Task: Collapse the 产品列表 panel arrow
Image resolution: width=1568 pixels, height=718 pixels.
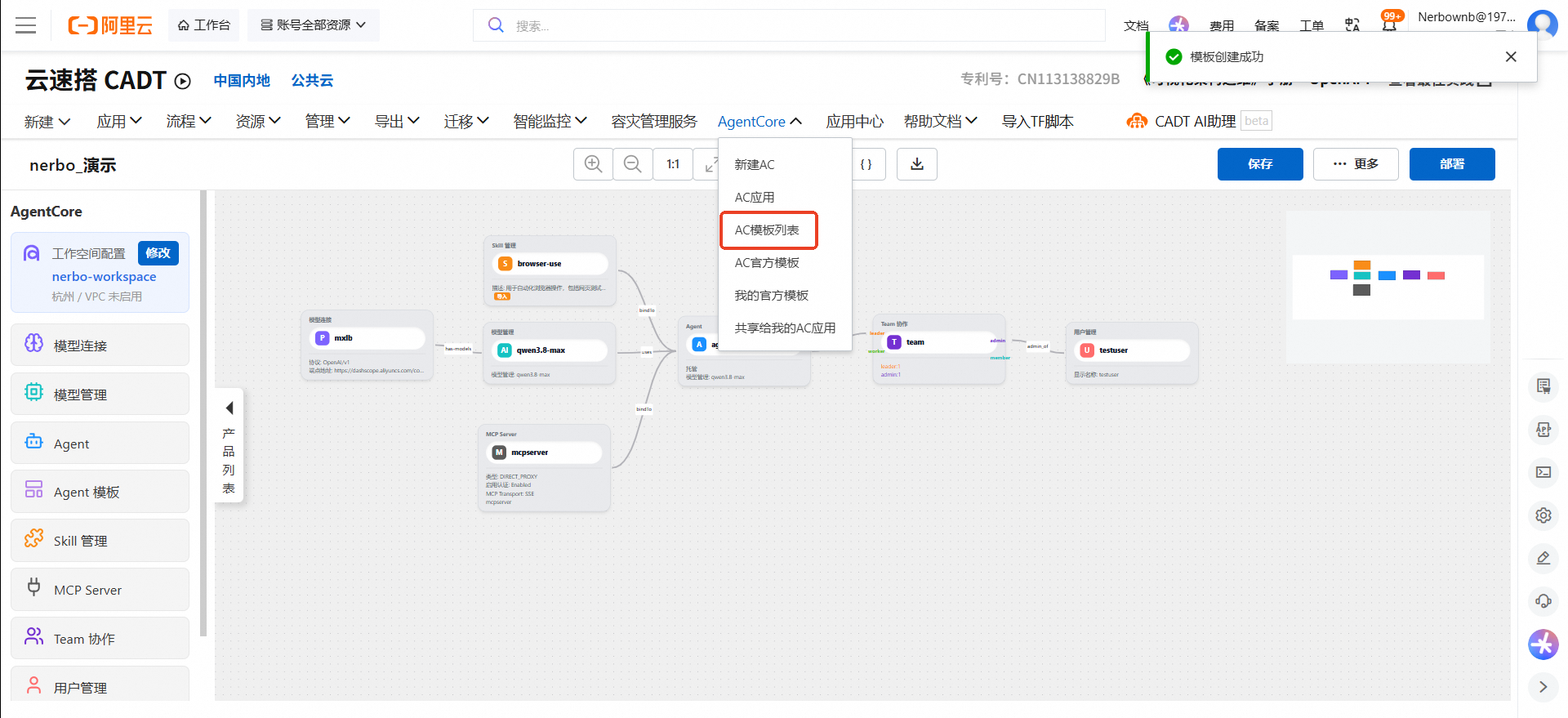Action: coord(229,408)
